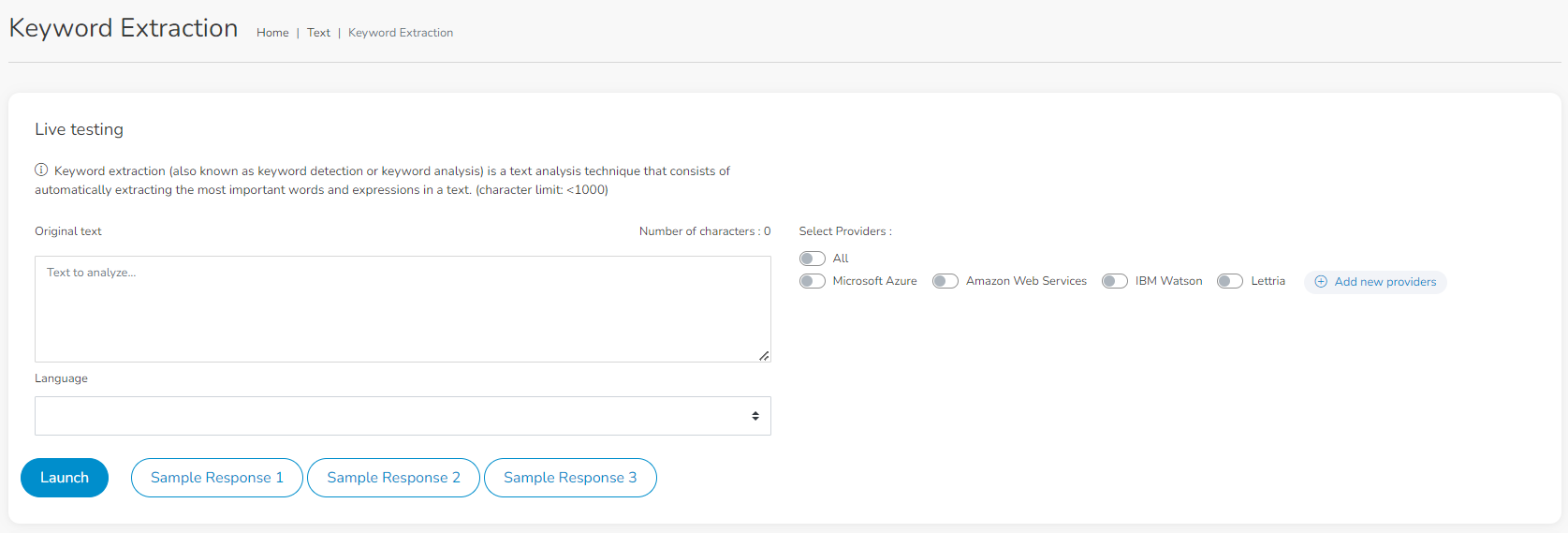The height and width of the screenshot is (533, 1568).
Task: Select Sample Response 2
Action: click(x=393, y=478)
